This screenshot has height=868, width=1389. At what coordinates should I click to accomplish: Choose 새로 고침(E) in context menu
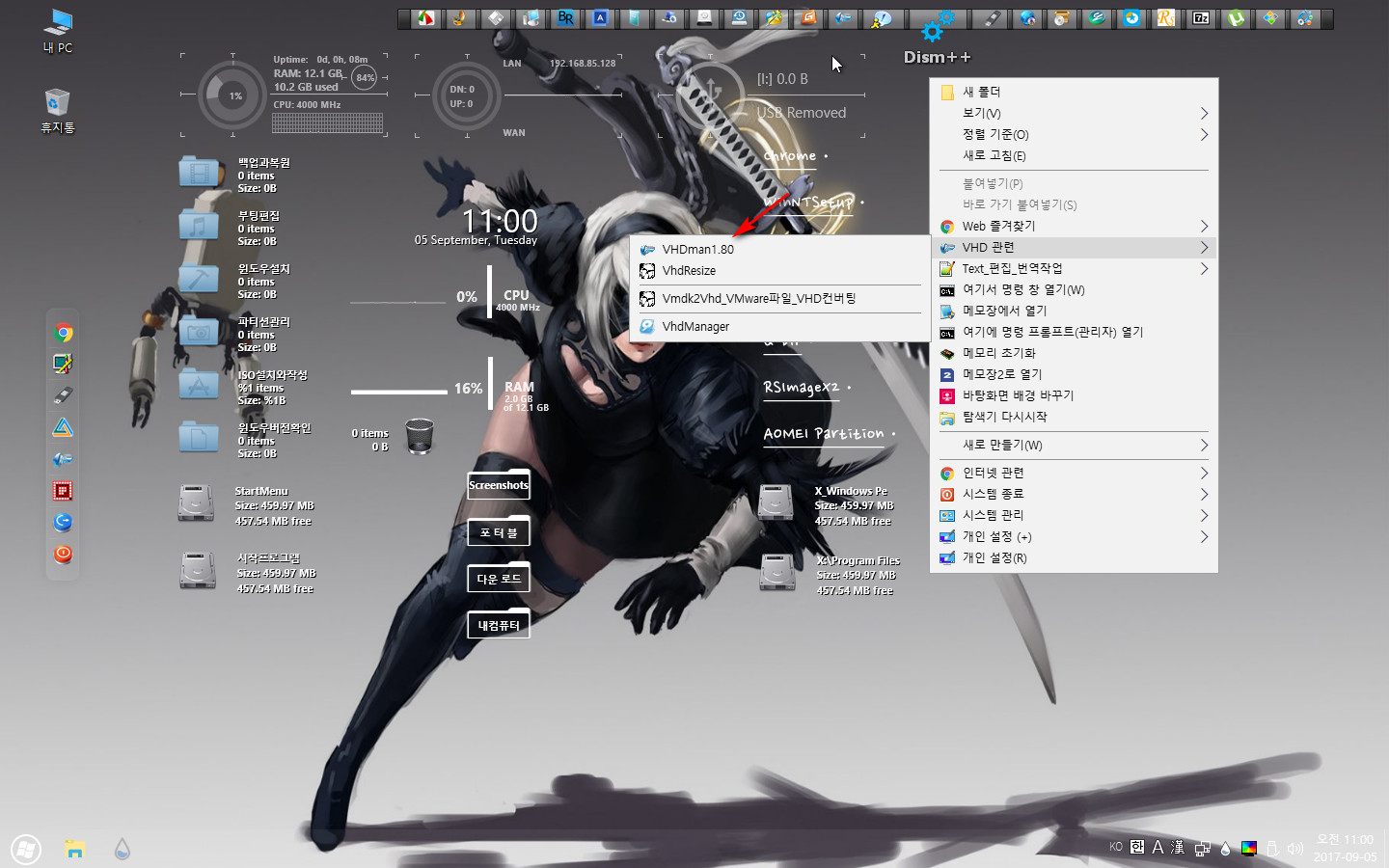coord(1074,155)
